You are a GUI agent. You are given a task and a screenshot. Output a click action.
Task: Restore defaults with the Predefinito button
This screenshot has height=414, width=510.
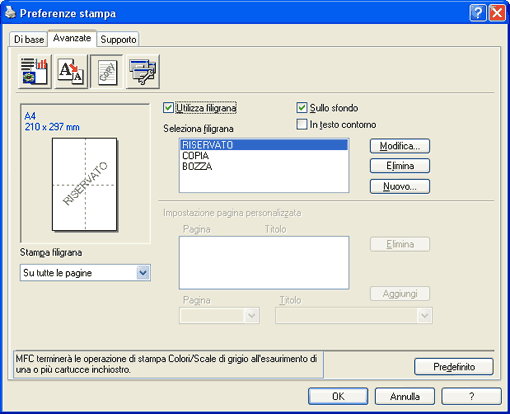click(x=454, y=367)
